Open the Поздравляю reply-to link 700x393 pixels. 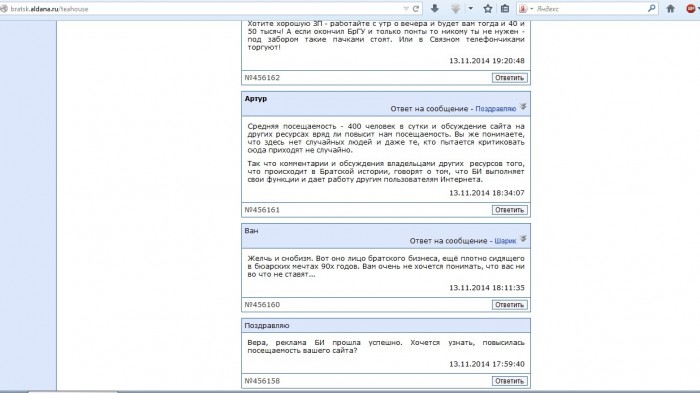pyautogui.click(x=496, y=109)
